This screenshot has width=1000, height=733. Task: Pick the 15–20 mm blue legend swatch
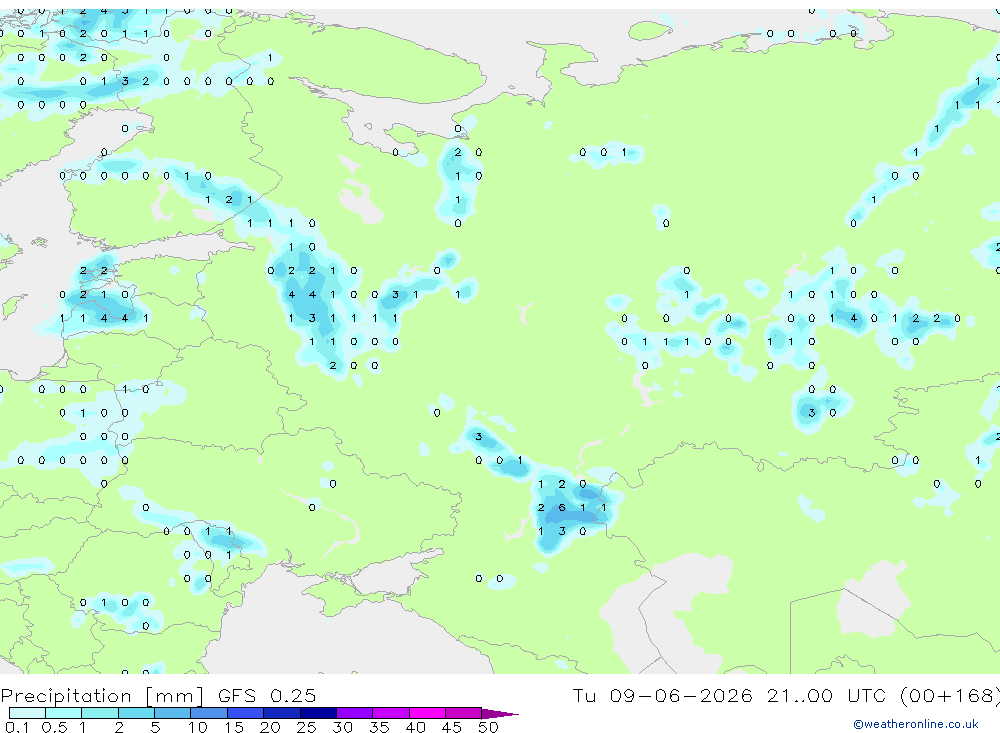click(x=245, y=713)
